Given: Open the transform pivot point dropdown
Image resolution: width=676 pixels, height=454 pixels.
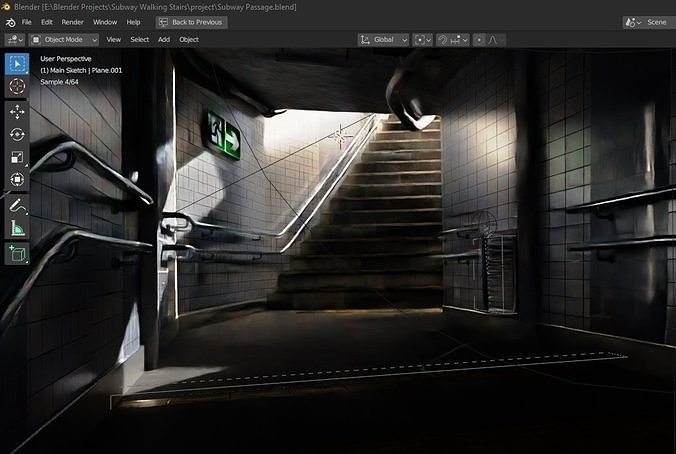Looking at the screenshot, I should coord(422,40).
